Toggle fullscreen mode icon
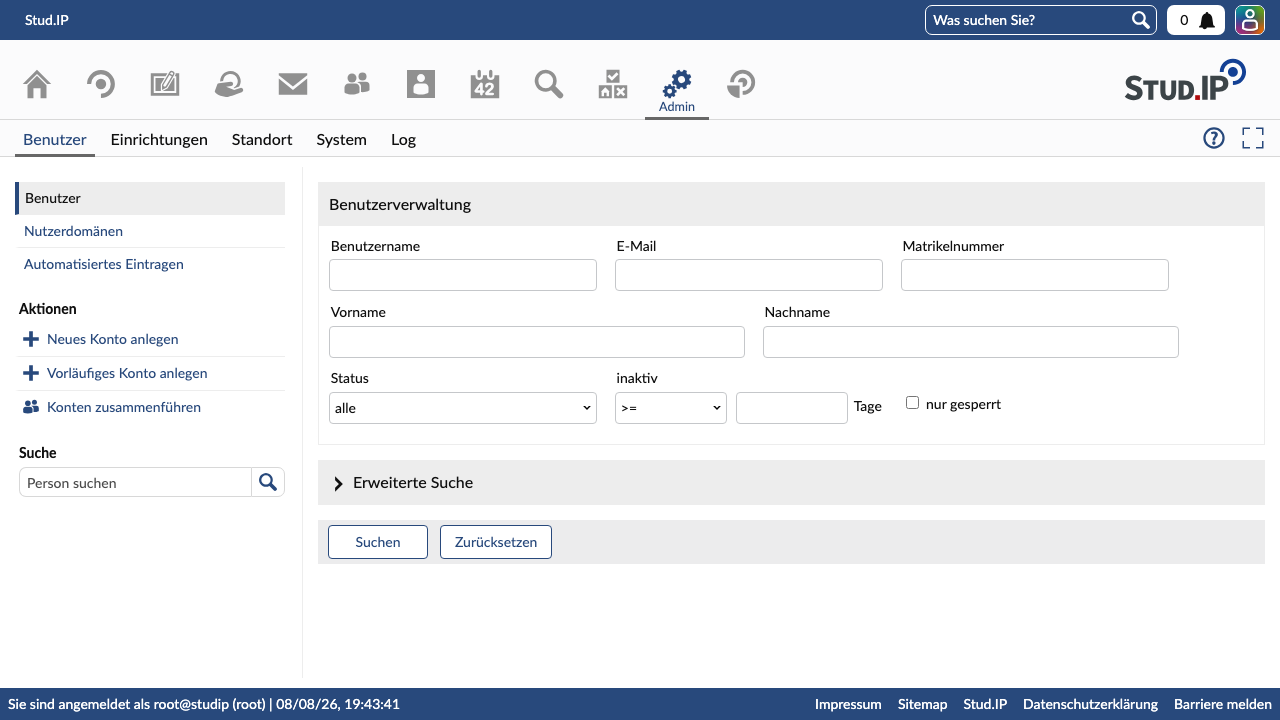The image size is (1280, 720). tap(1253, 138)
